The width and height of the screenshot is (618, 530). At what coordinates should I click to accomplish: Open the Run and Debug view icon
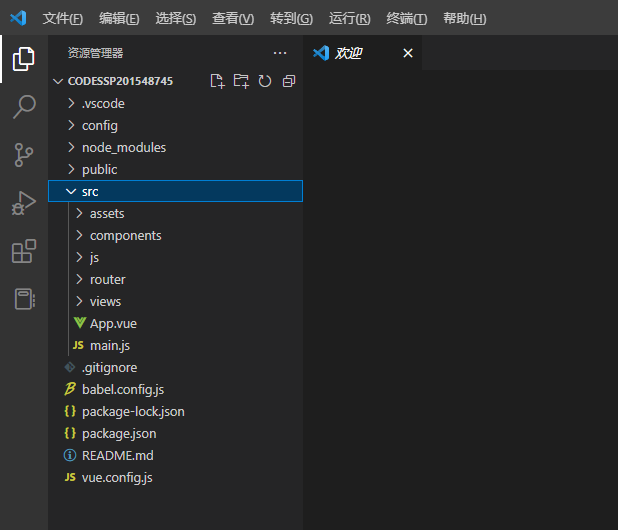(x=24, y=203)
